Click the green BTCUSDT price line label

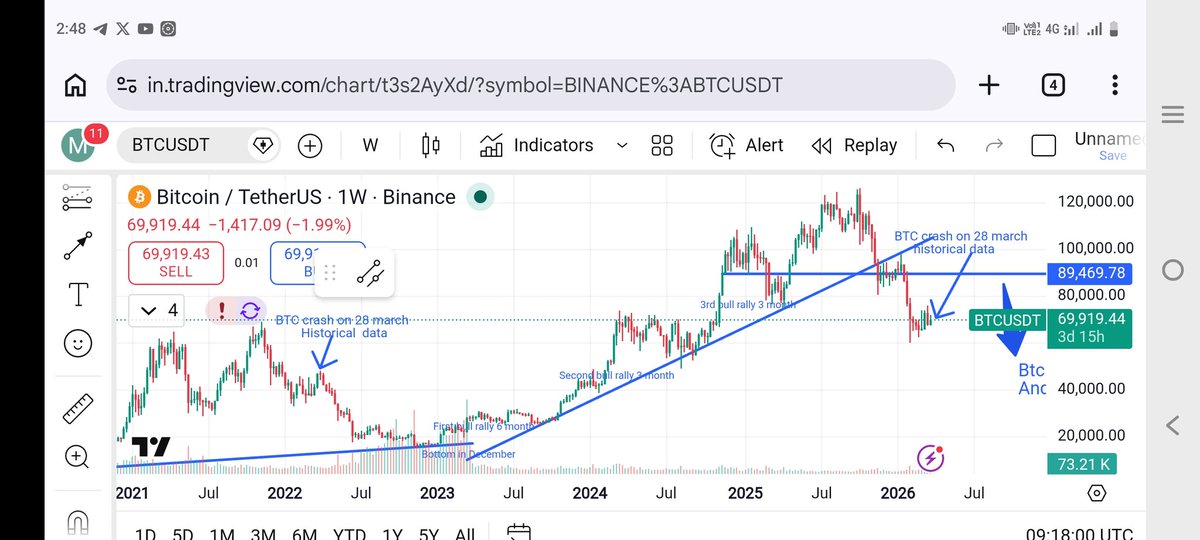click(1007, 320)
